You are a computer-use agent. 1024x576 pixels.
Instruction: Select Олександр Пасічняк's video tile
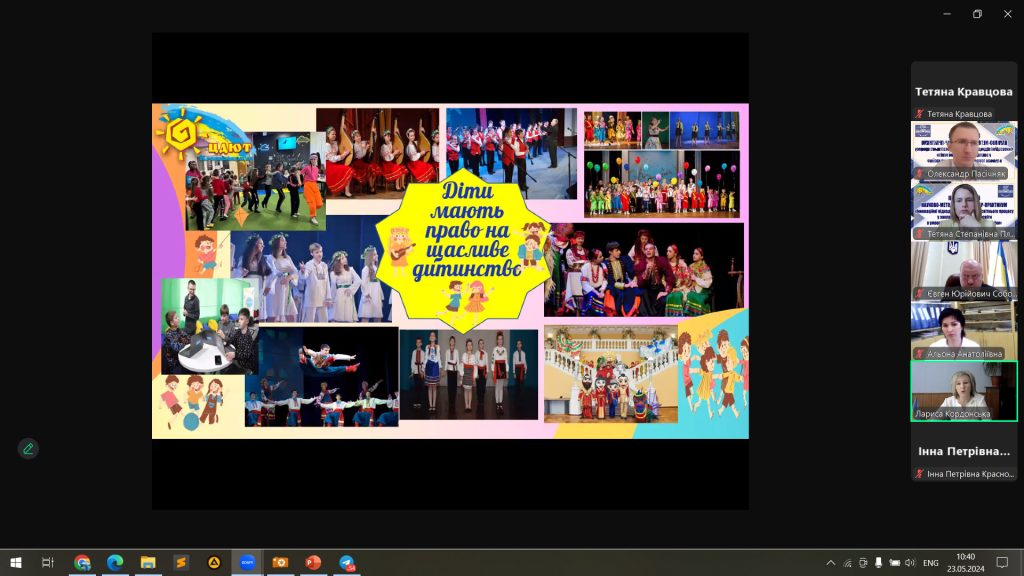(x=963, y=150)
